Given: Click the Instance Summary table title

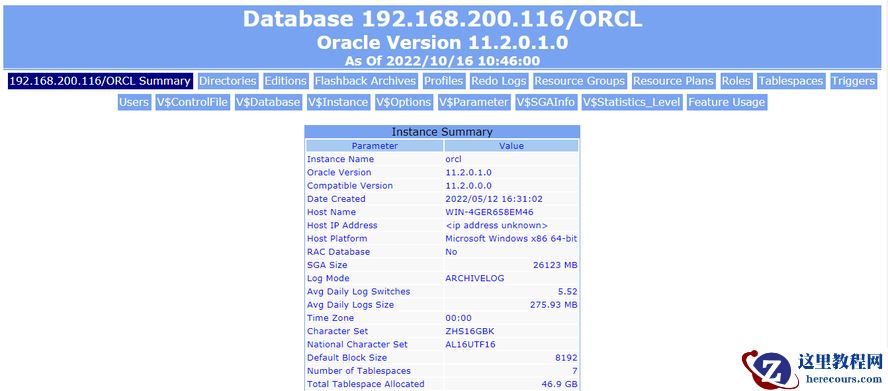Looking at the screenshot, I should (x=442, y=131).
